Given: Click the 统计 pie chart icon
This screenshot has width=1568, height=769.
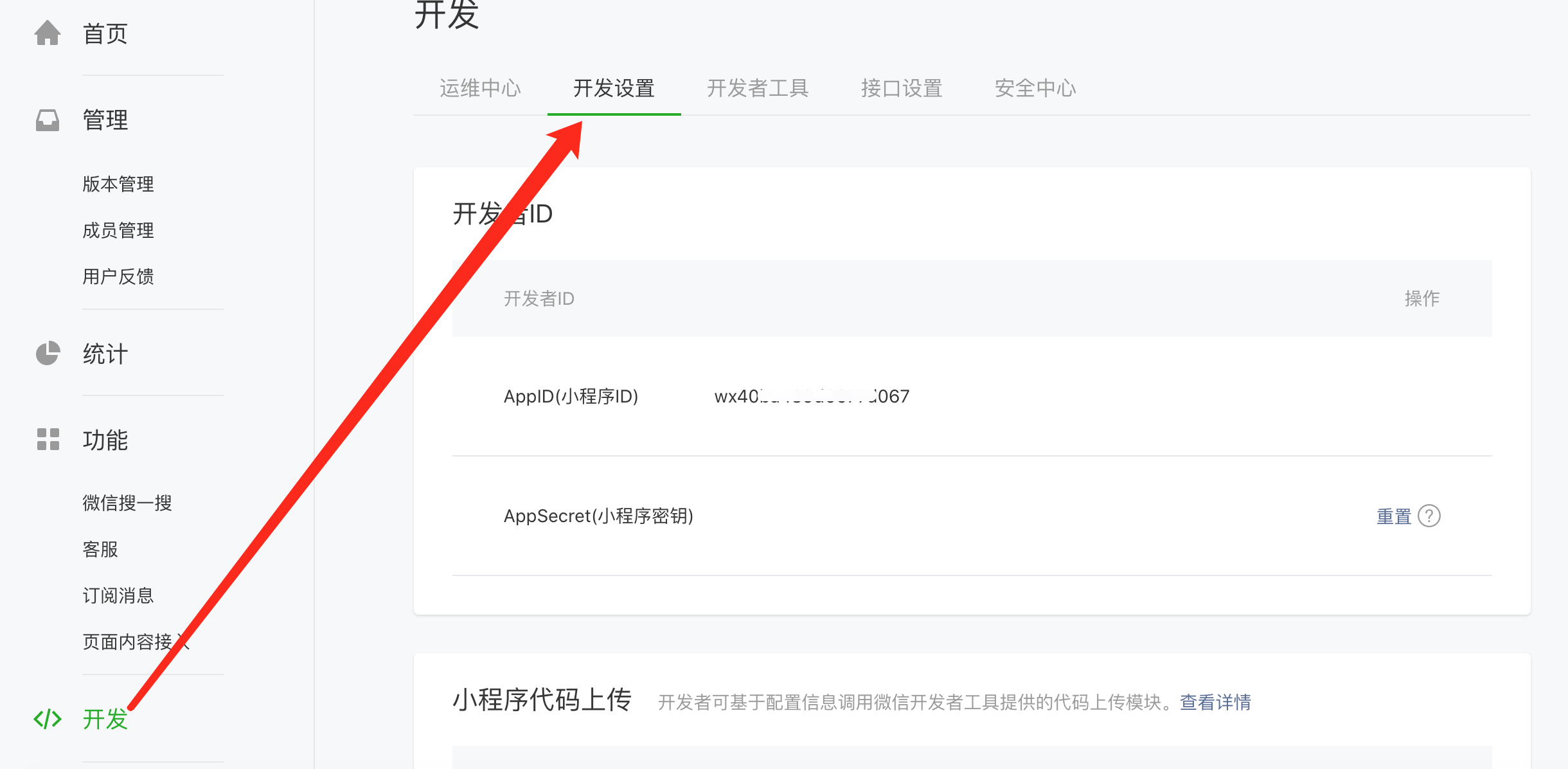Looking at the screenshot, I should tap(48, 354).
